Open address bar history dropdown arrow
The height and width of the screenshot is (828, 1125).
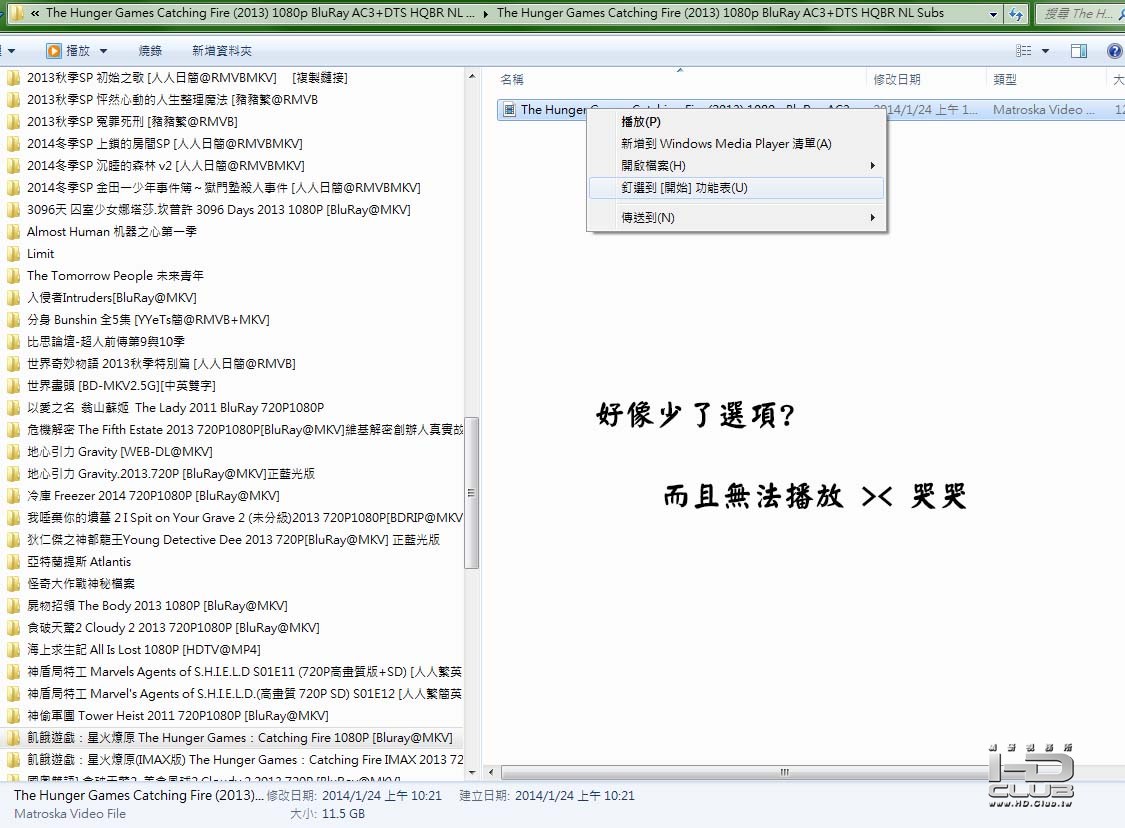(x=993, y=14)
